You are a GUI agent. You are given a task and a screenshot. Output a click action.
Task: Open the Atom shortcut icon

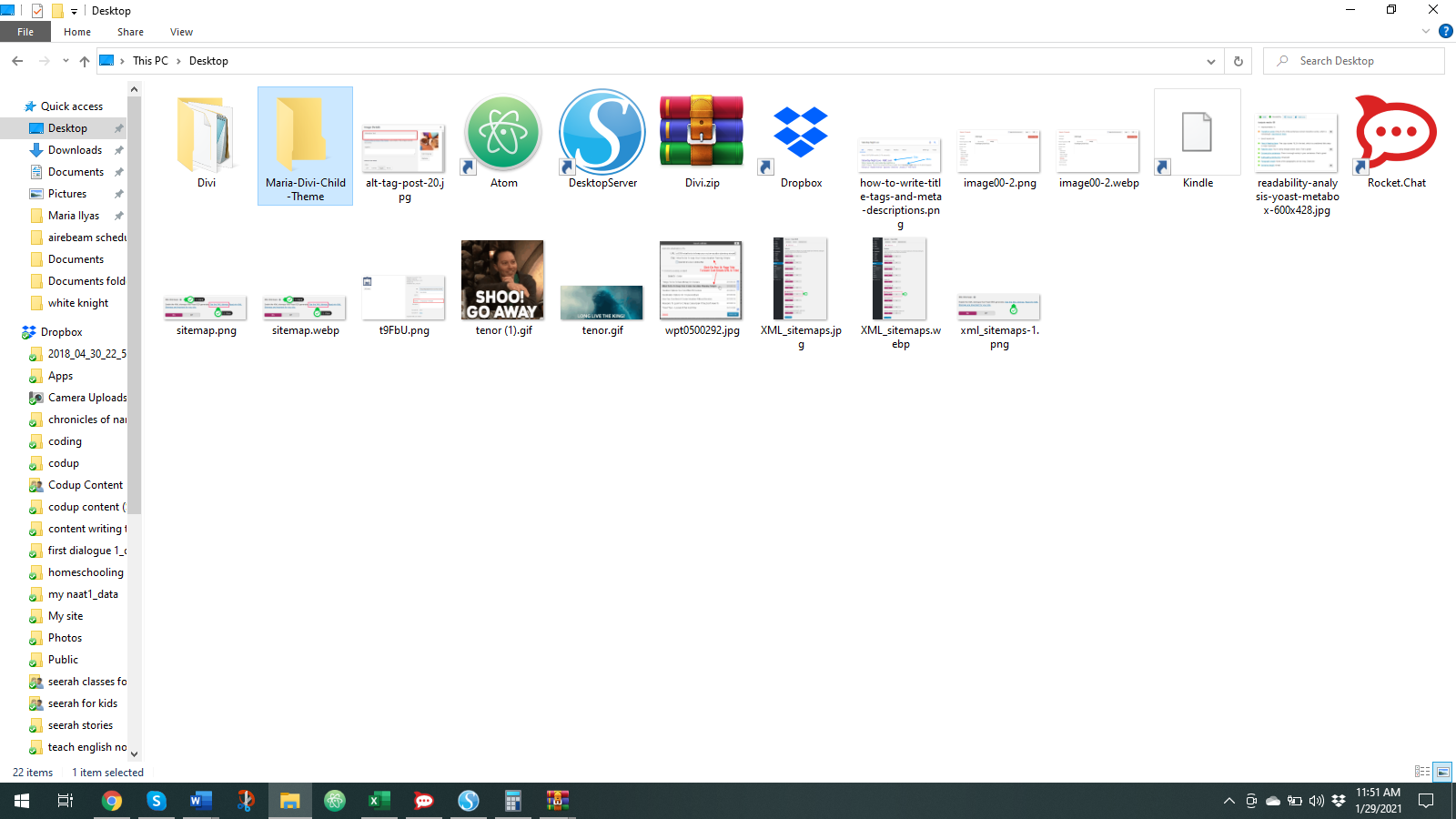click(x=503, y=135)
